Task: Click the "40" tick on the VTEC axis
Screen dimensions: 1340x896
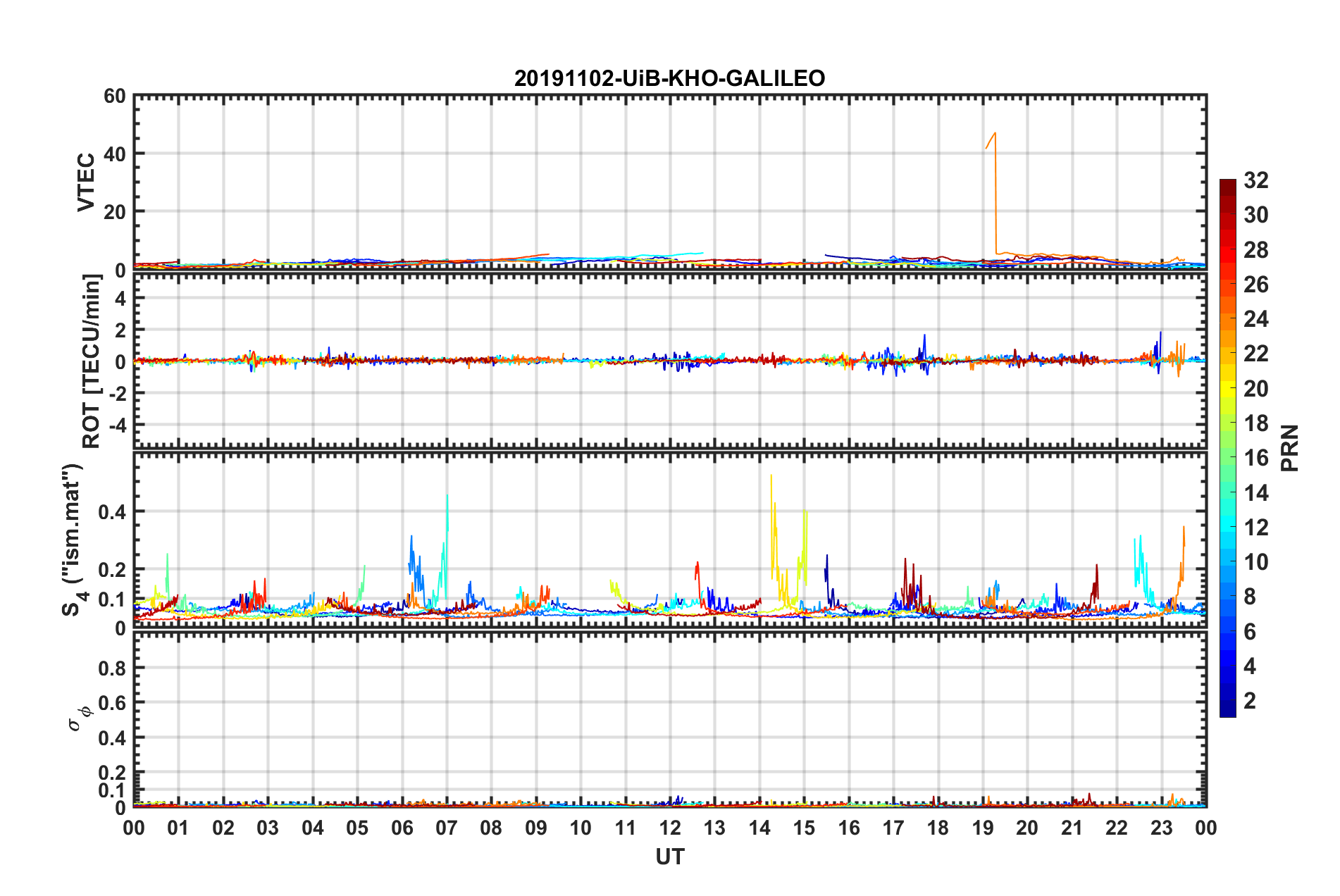Action: click(115, 154)
